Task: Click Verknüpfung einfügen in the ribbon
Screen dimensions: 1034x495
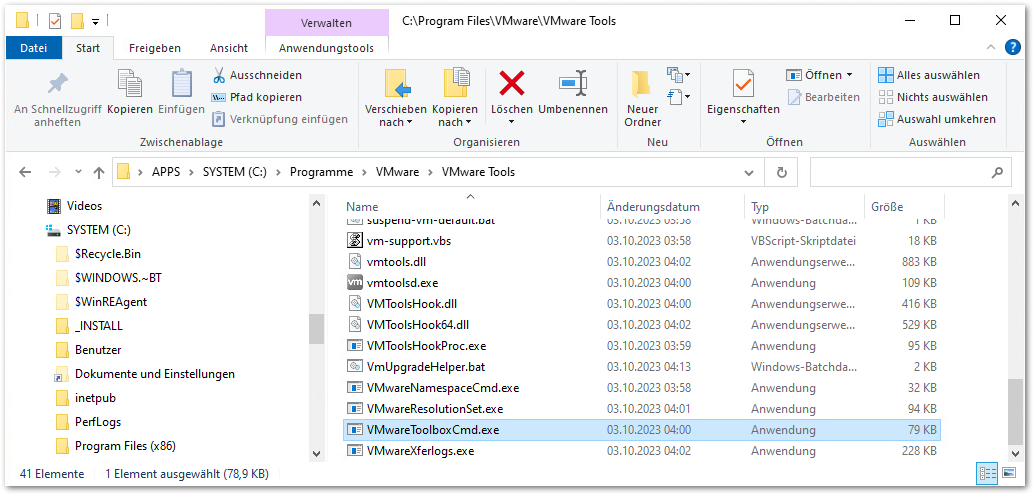Action: (280, 119)
